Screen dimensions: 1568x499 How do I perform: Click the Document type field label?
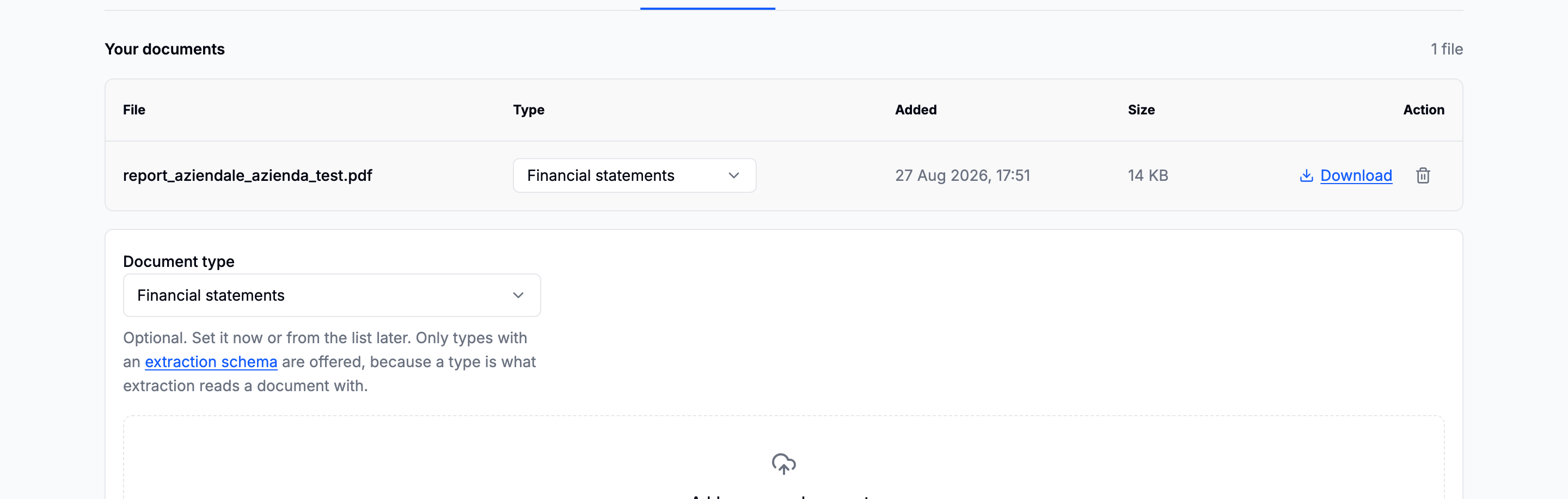[x=179, y=261]
